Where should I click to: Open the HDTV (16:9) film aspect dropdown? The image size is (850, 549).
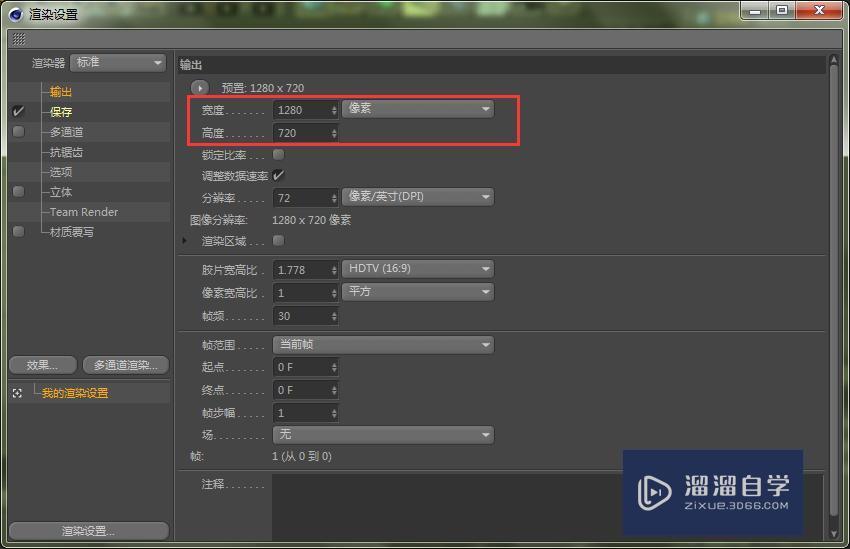(418, 269)
